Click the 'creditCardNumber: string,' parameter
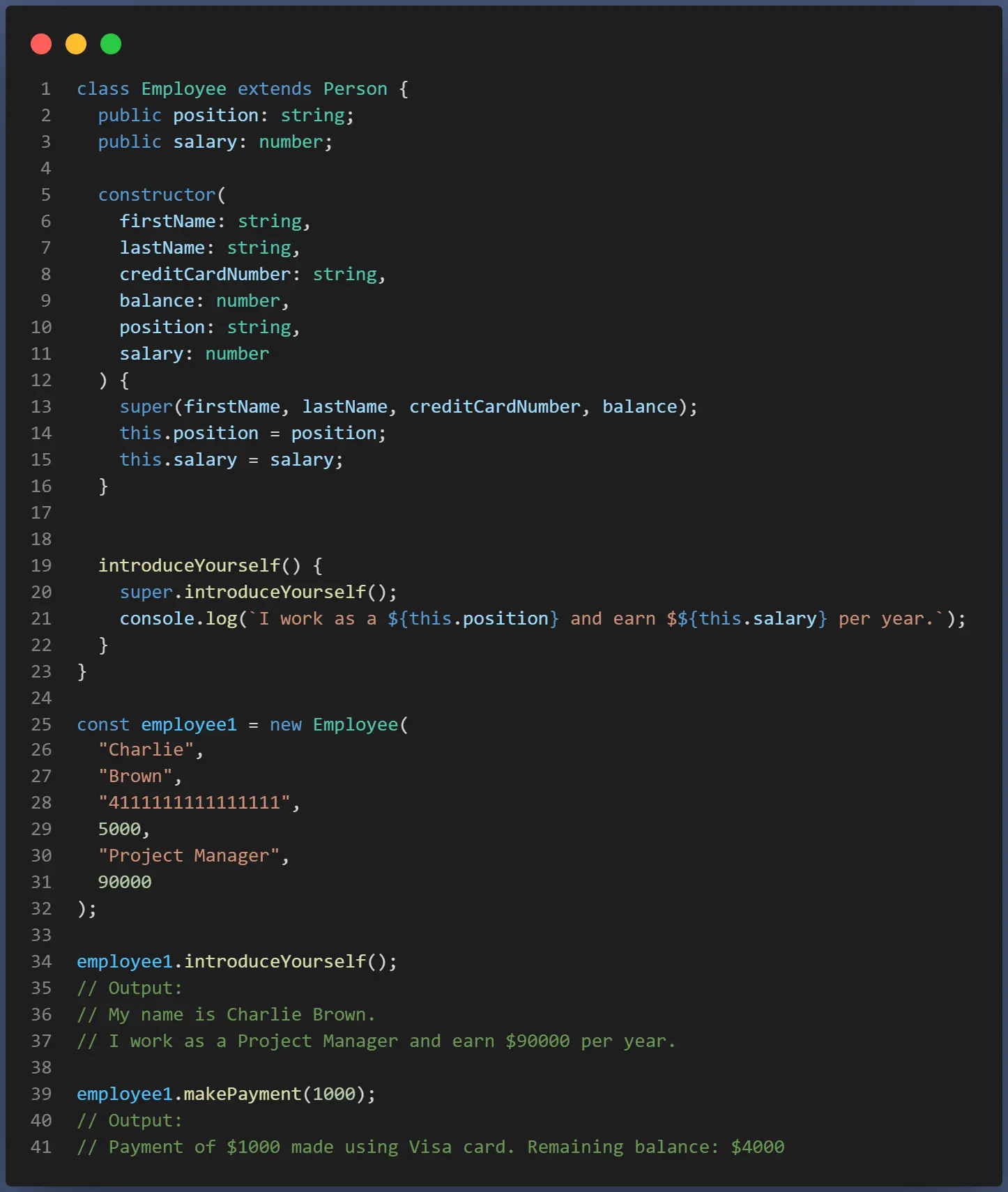Screen dimensions: 1008x1192 [x=252, y=275]
